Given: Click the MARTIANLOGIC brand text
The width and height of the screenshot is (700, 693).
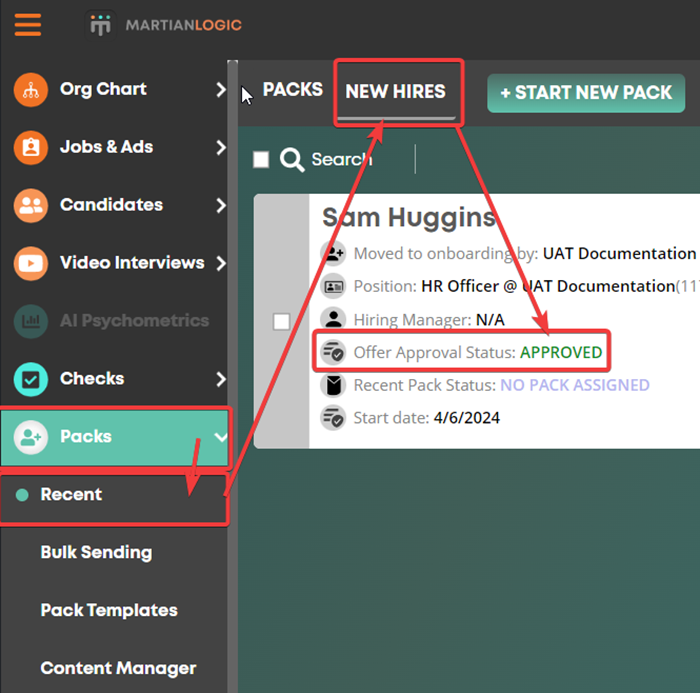Looking at the screenshot, I should point(183,25).
